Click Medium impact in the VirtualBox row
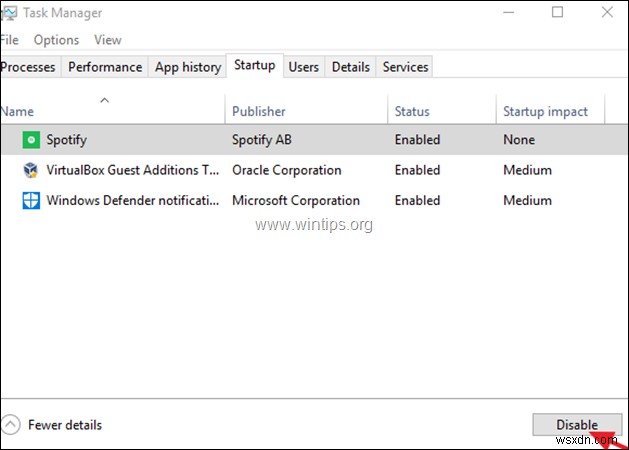The height and width of the screenshot is (450, 629). coord(528,170)
